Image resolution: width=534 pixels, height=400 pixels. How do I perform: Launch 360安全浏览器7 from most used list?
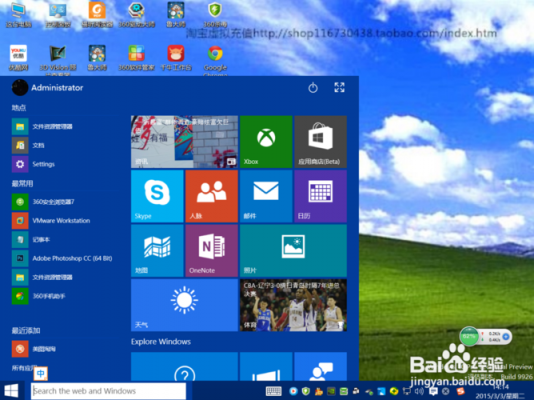point(43,202)
